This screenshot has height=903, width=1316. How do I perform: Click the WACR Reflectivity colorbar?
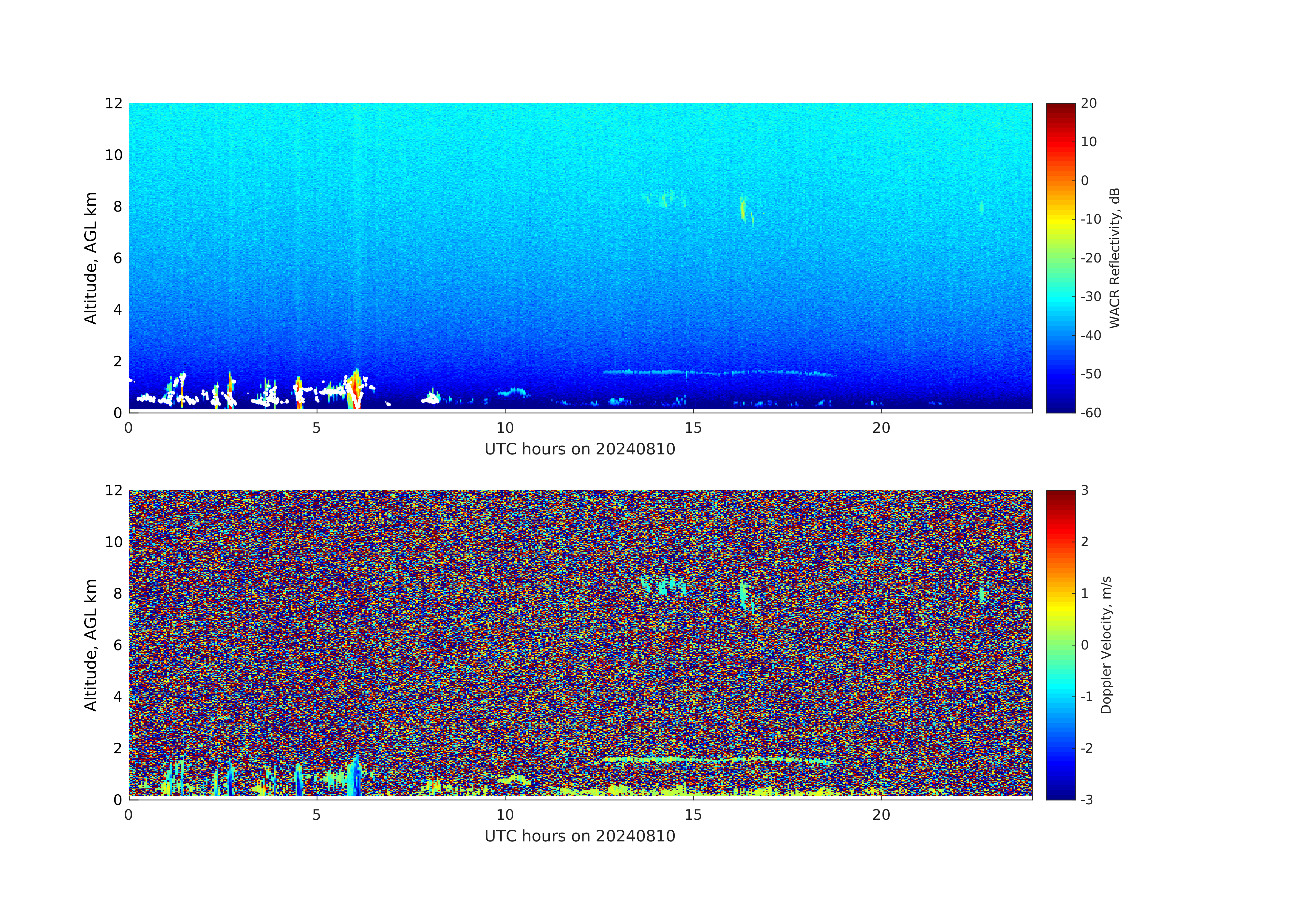click(x=1060, y=258)
